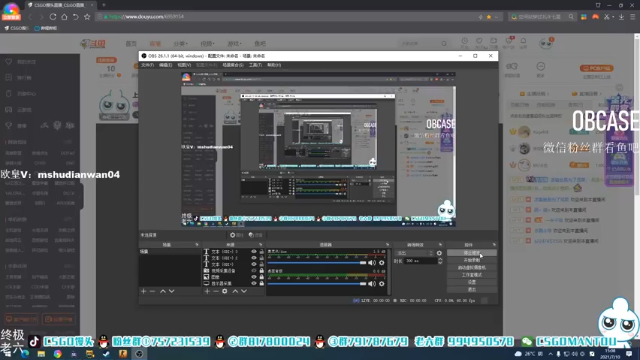Open browser downloads icon

point(621,17)
